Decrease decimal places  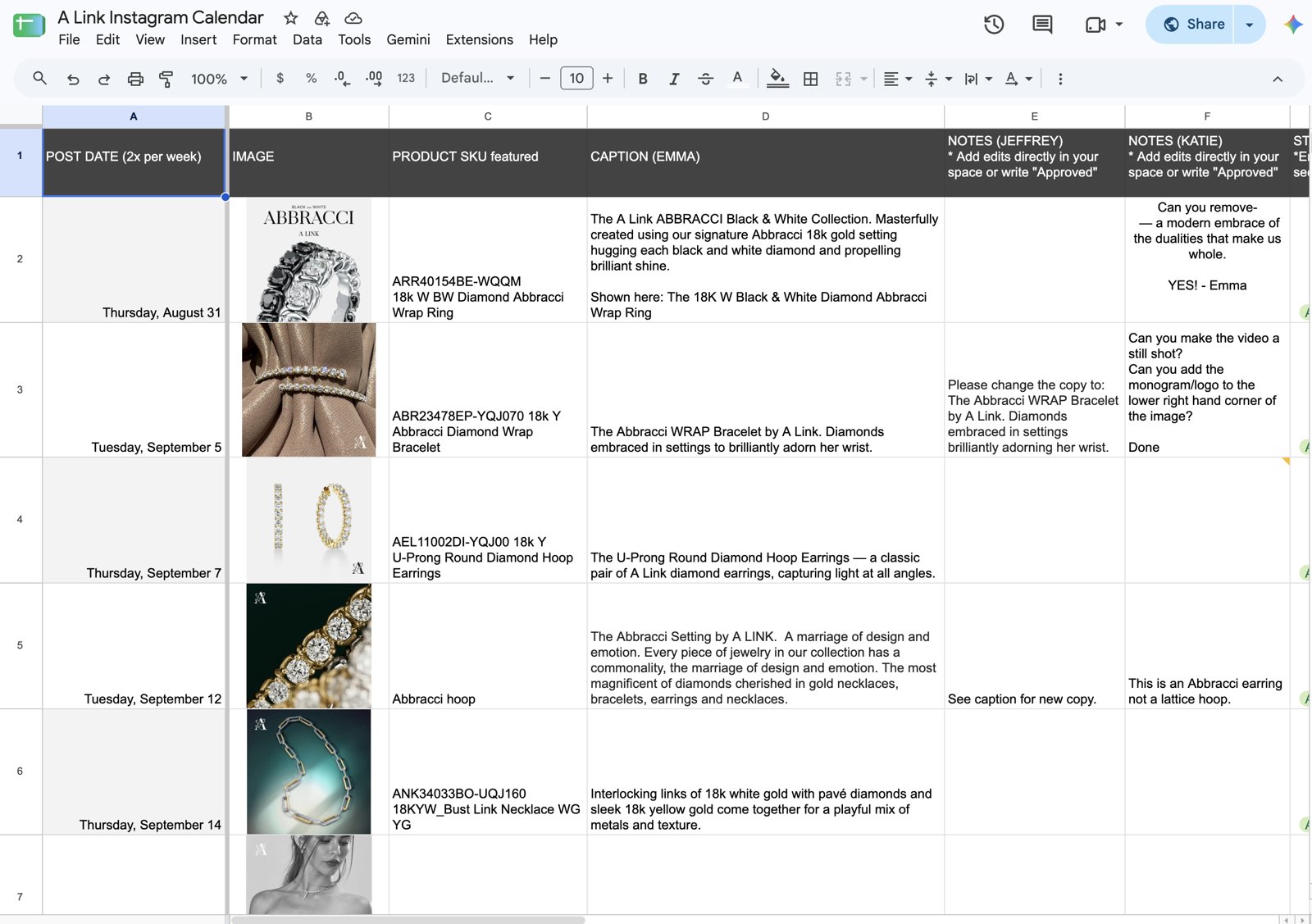[342, 79]
